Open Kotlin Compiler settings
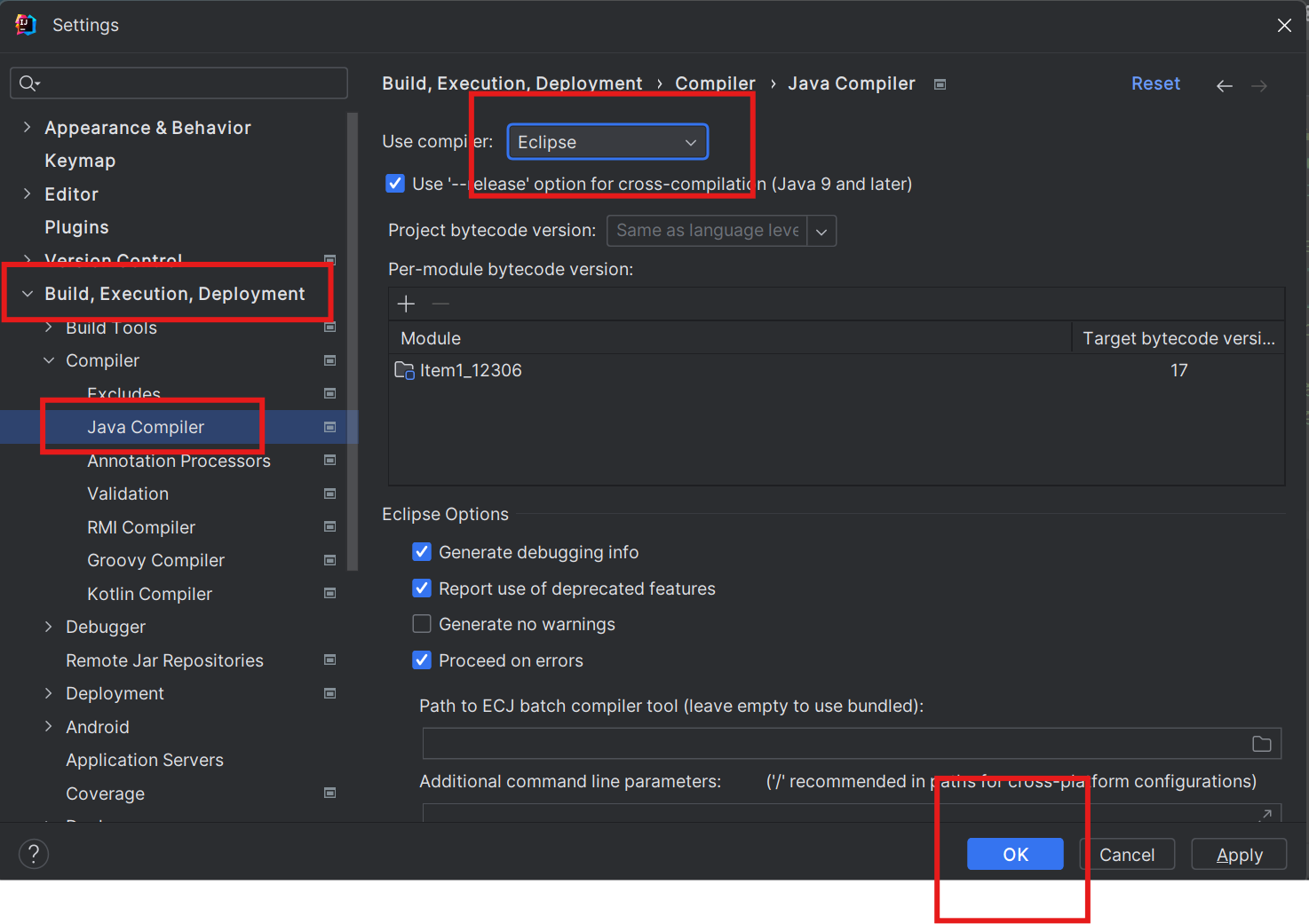1309x924 pixels. pos(149,594)
